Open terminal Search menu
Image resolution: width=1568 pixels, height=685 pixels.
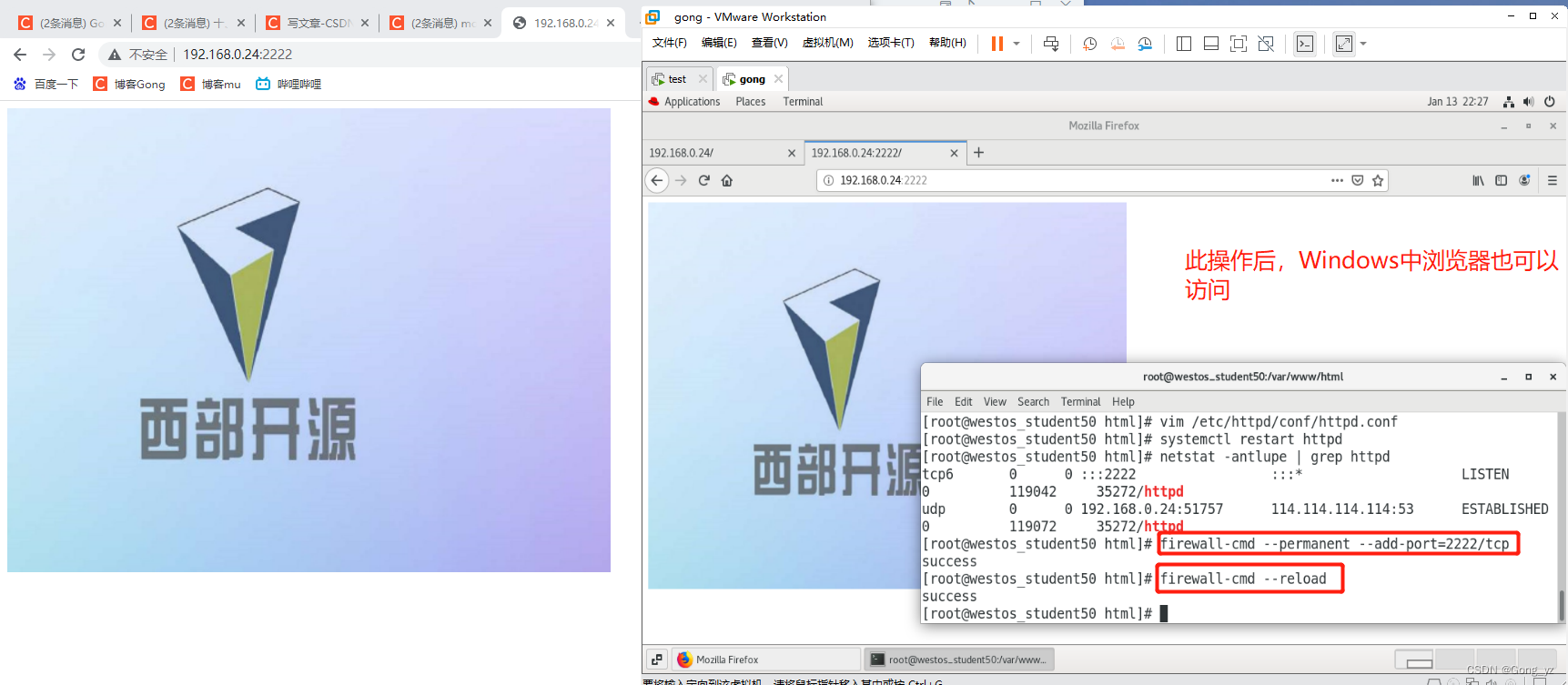coord(1033,401)
